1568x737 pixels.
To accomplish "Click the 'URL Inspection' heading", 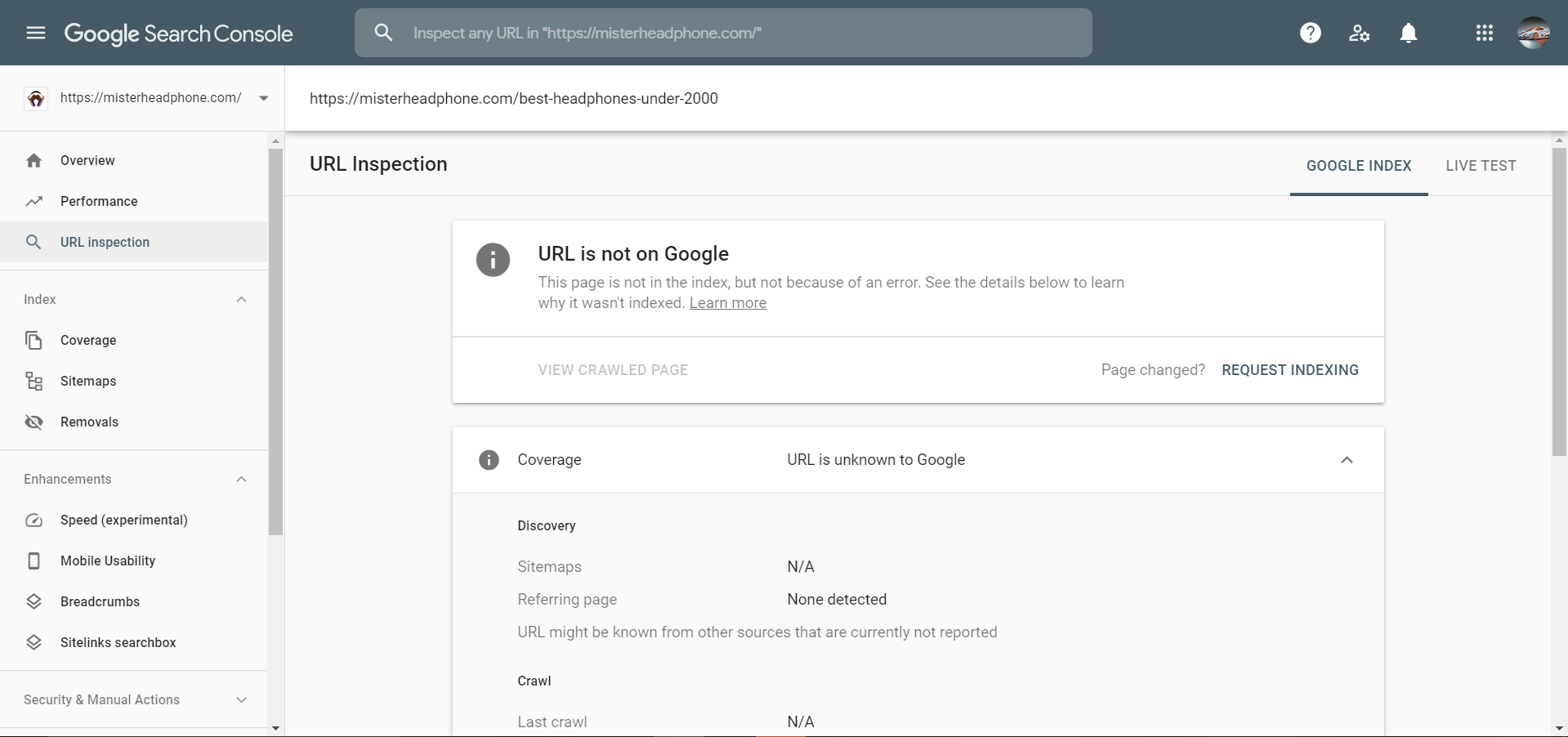I will pyautogui.click(x=378, y=164).
